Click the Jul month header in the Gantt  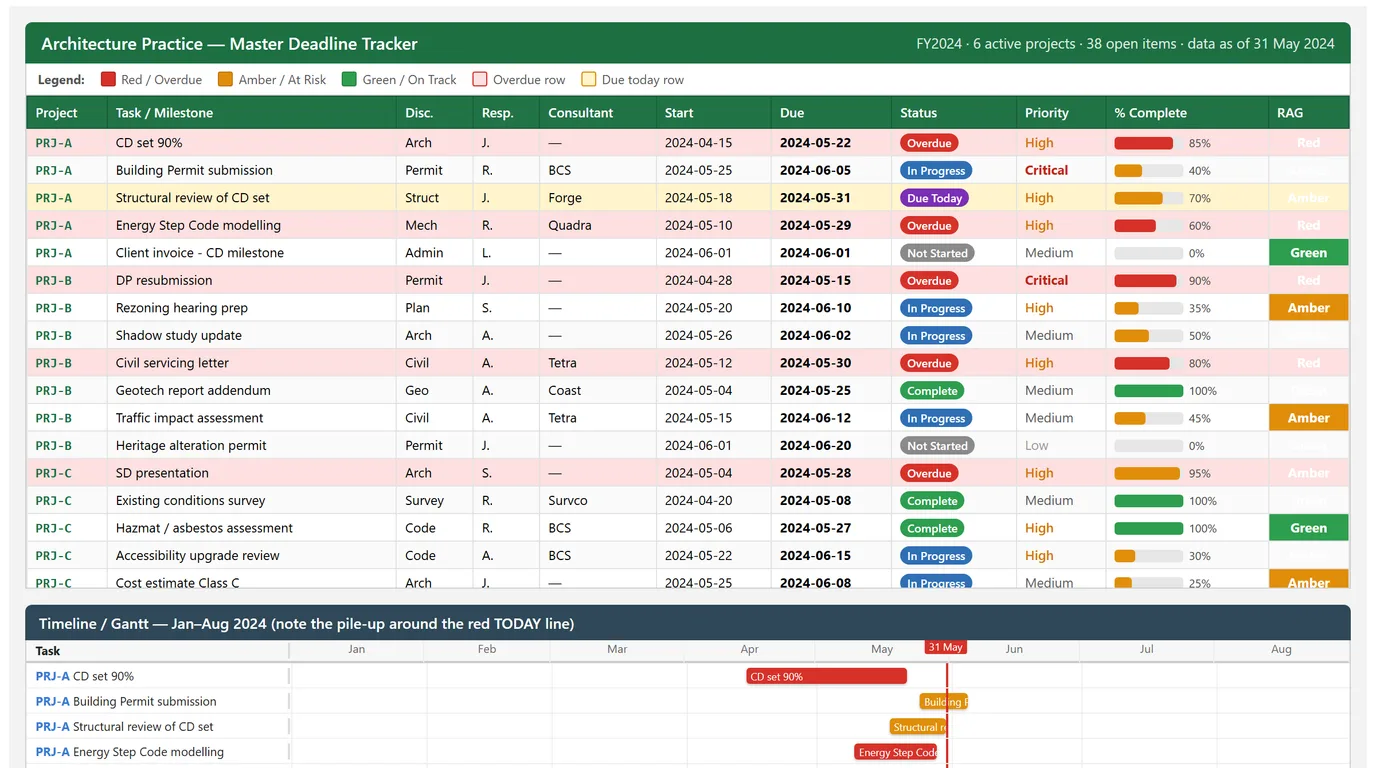1146,649
